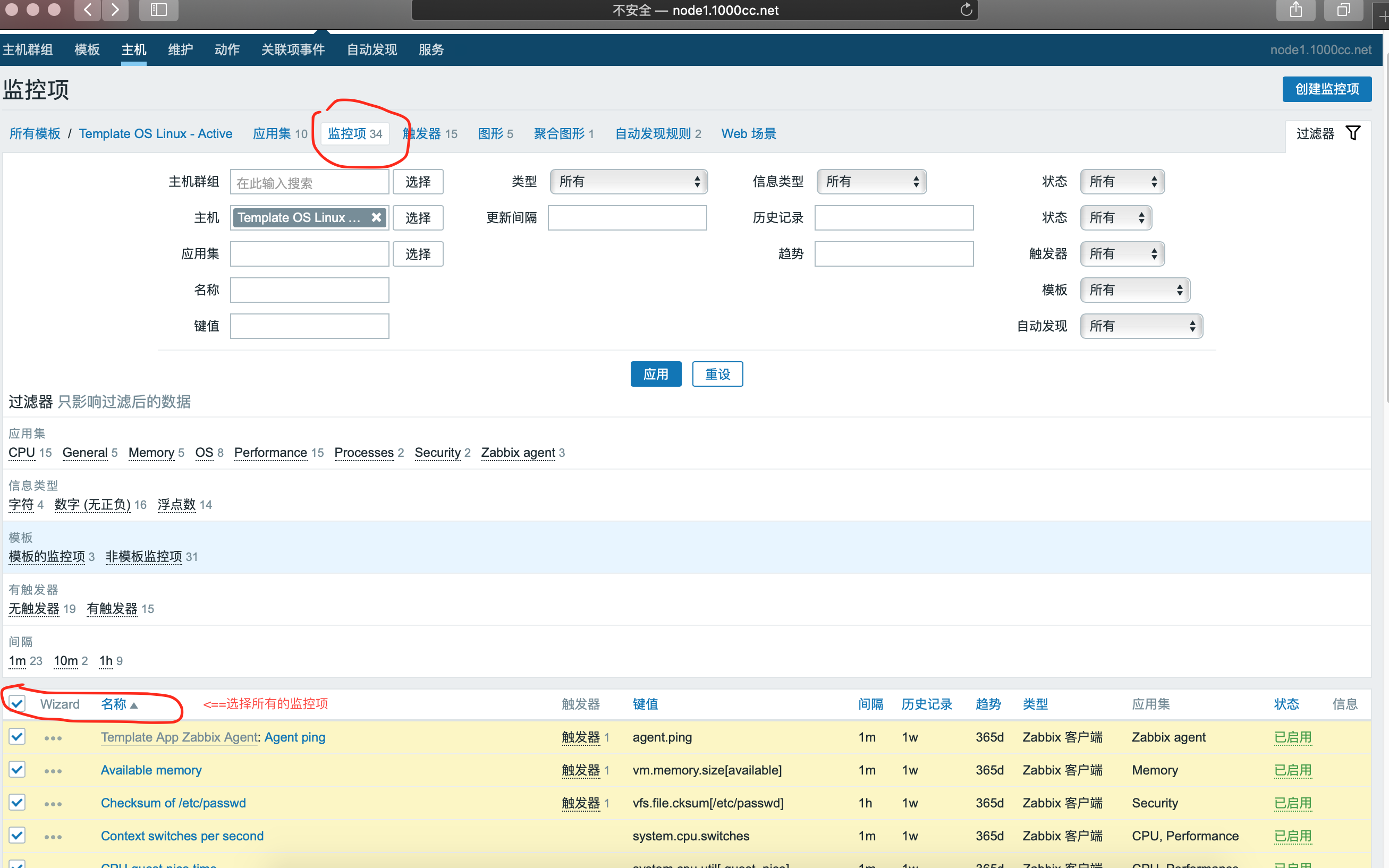Open the 类型 dropdown
The image size is (1389, 868).
tap(628, 182)
